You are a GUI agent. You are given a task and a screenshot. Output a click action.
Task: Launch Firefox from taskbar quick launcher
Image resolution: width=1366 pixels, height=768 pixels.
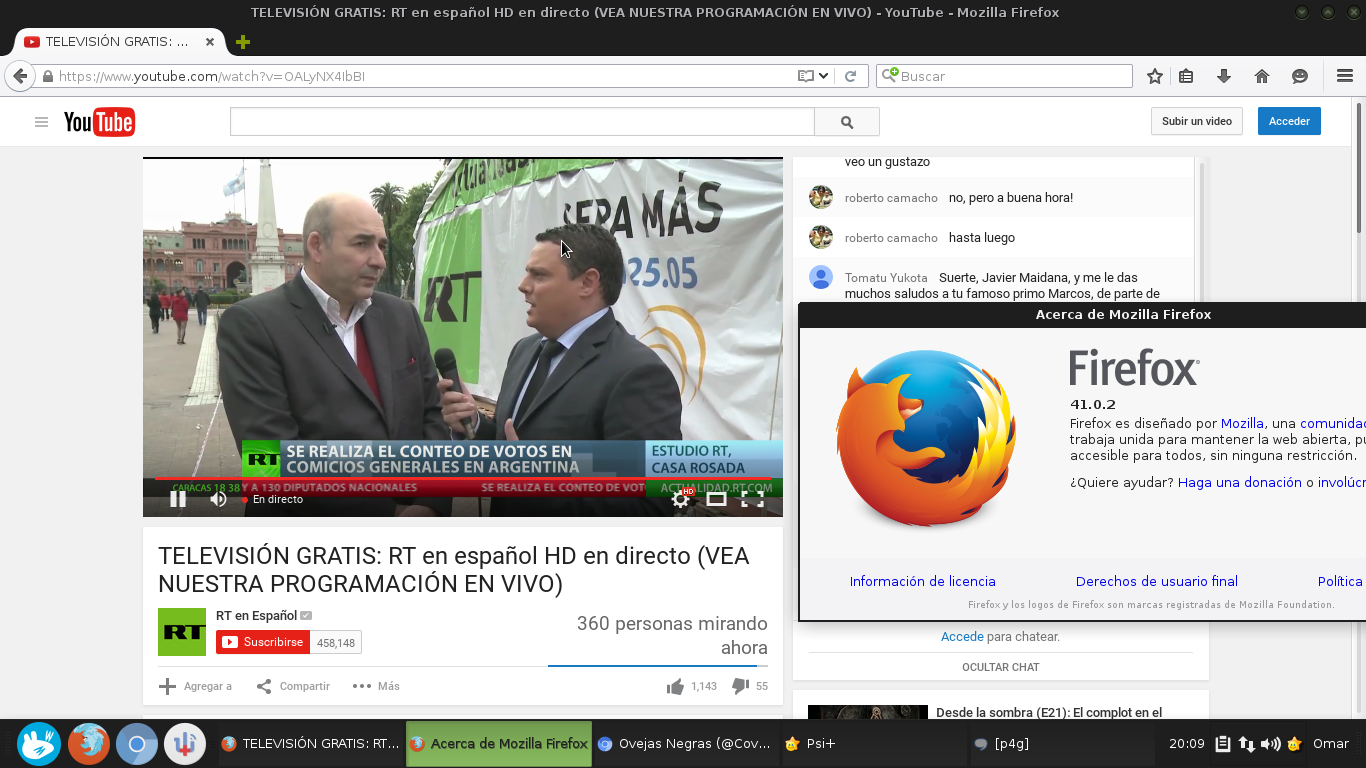click(x=89, y=744)
